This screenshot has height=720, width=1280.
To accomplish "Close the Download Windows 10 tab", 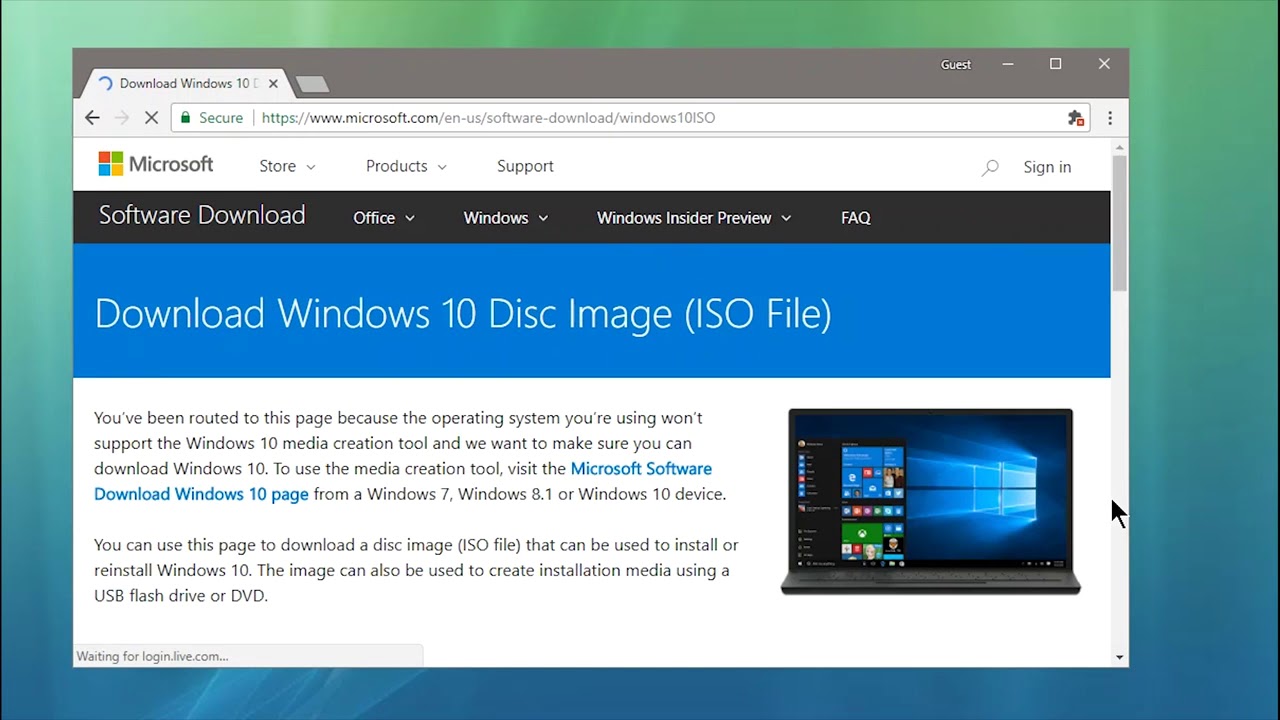I will 273,84.
